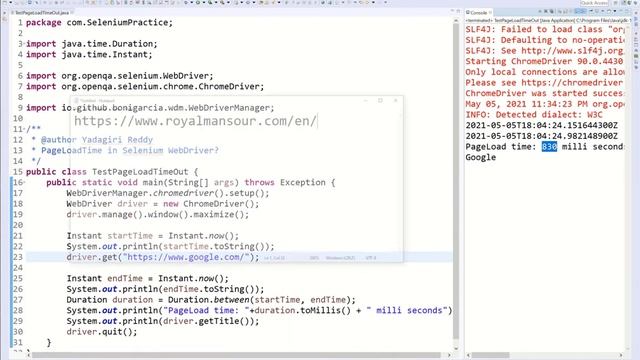Close the Notepad overlay window

(x=395, y=100)
